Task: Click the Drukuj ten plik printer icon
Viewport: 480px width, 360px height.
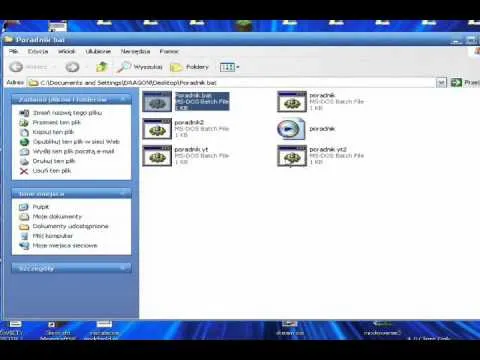Action: pyautogui.click(x=24, y=161)
